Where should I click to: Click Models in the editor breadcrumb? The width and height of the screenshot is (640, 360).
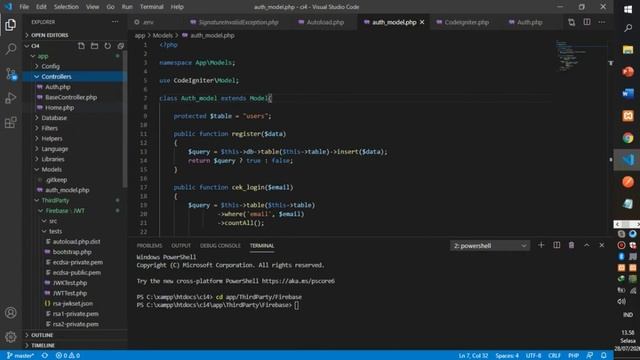162,36
